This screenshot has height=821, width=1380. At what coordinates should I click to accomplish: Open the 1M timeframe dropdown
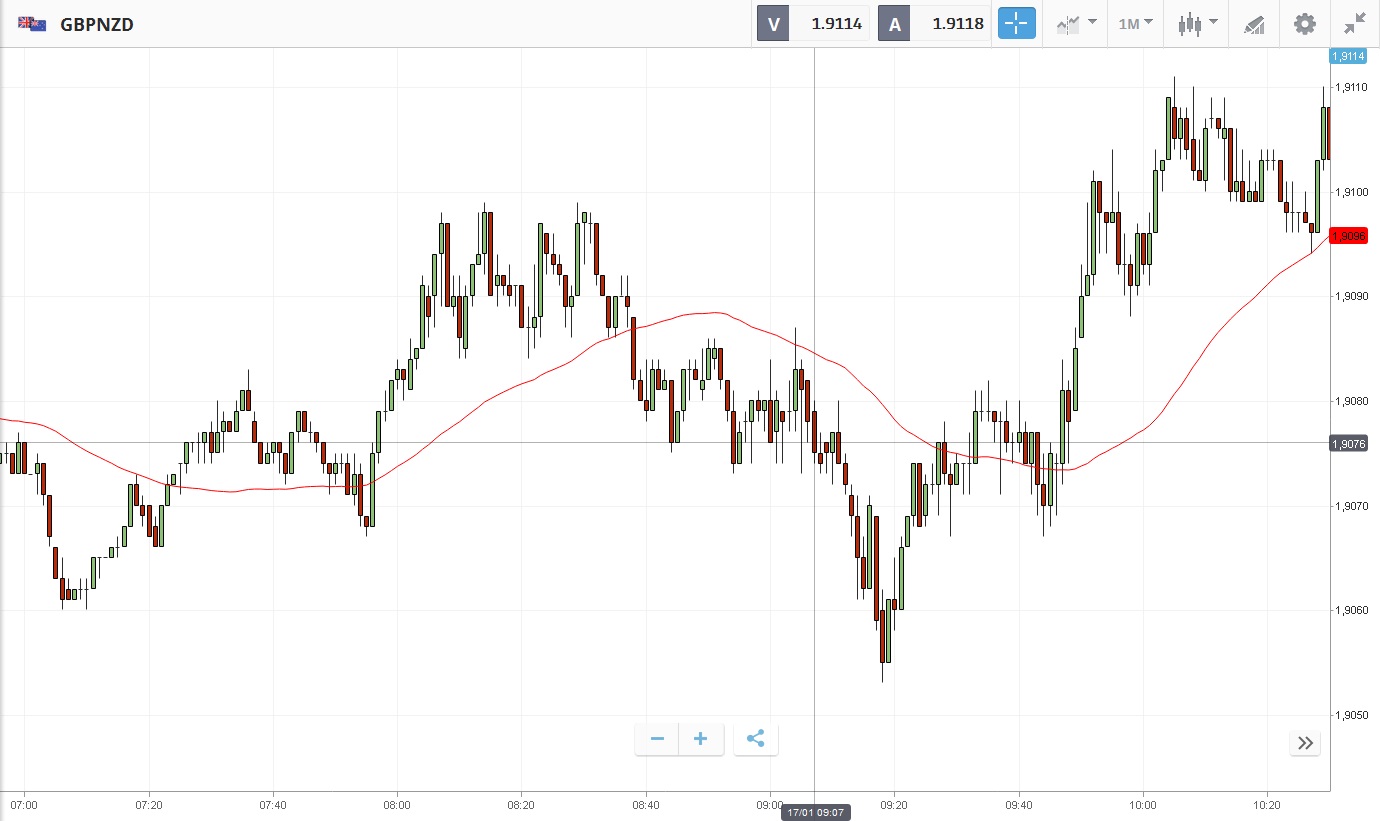[x=1135, y=23]
